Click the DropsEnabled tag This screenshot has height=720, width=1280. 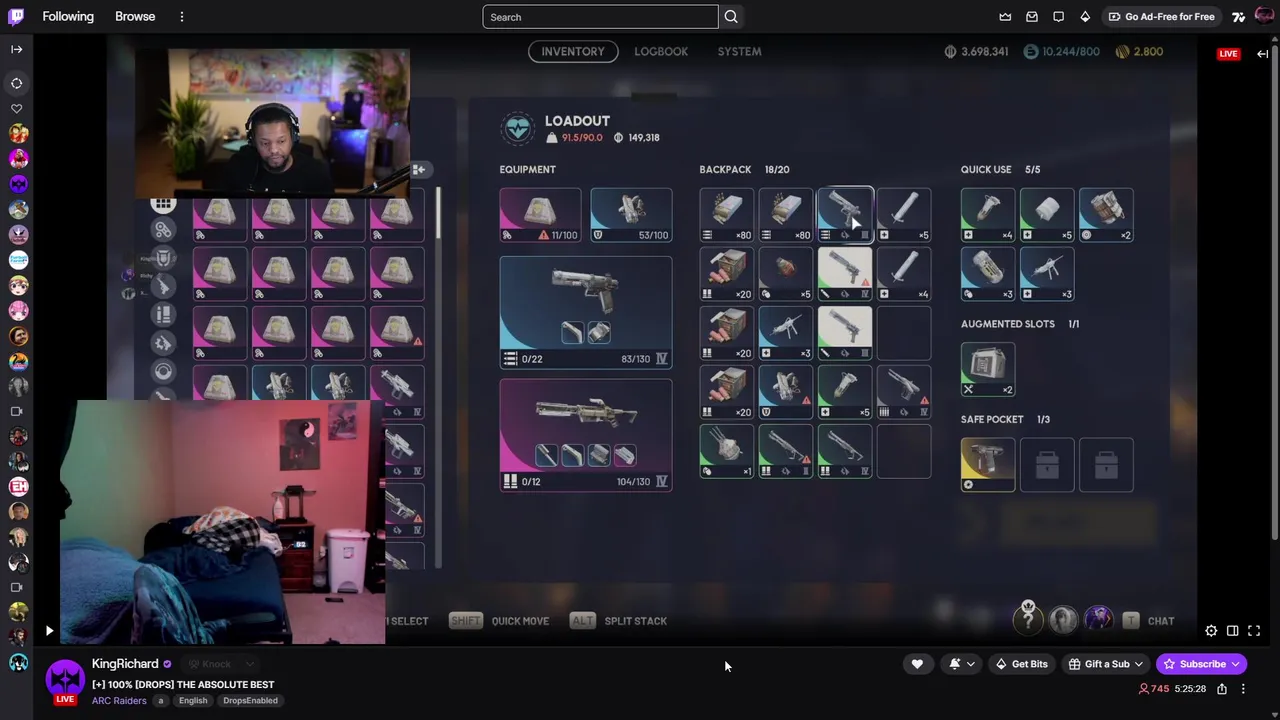[250, 701]
